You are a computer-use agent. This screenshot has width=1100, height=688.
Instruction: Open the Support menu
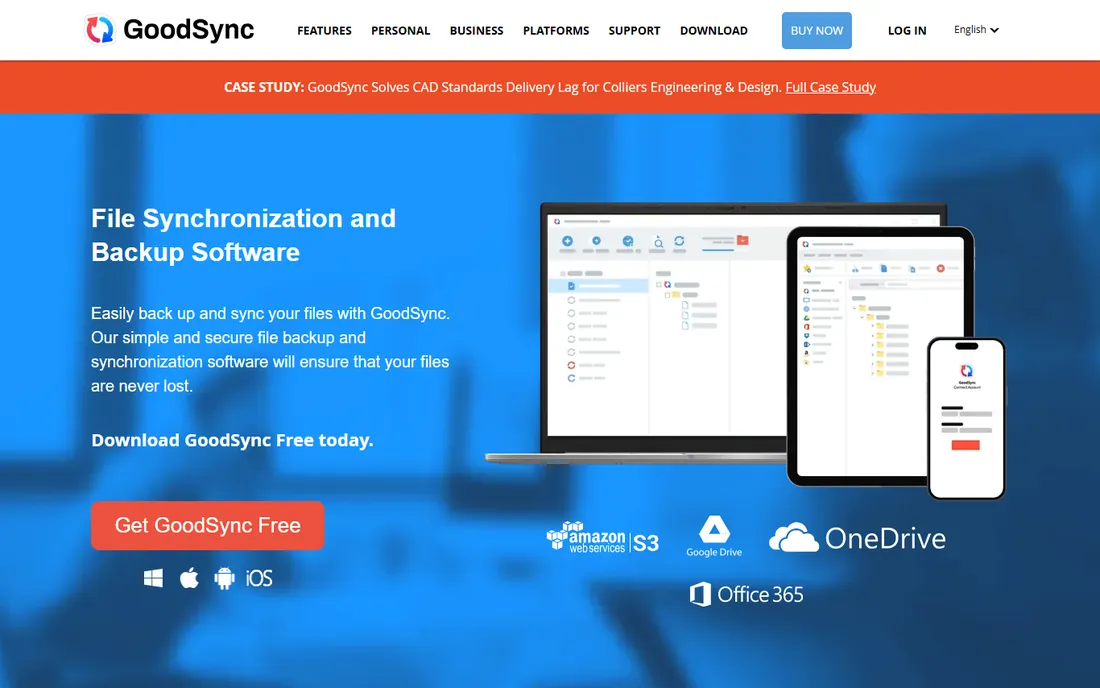[x=634, y=31]
